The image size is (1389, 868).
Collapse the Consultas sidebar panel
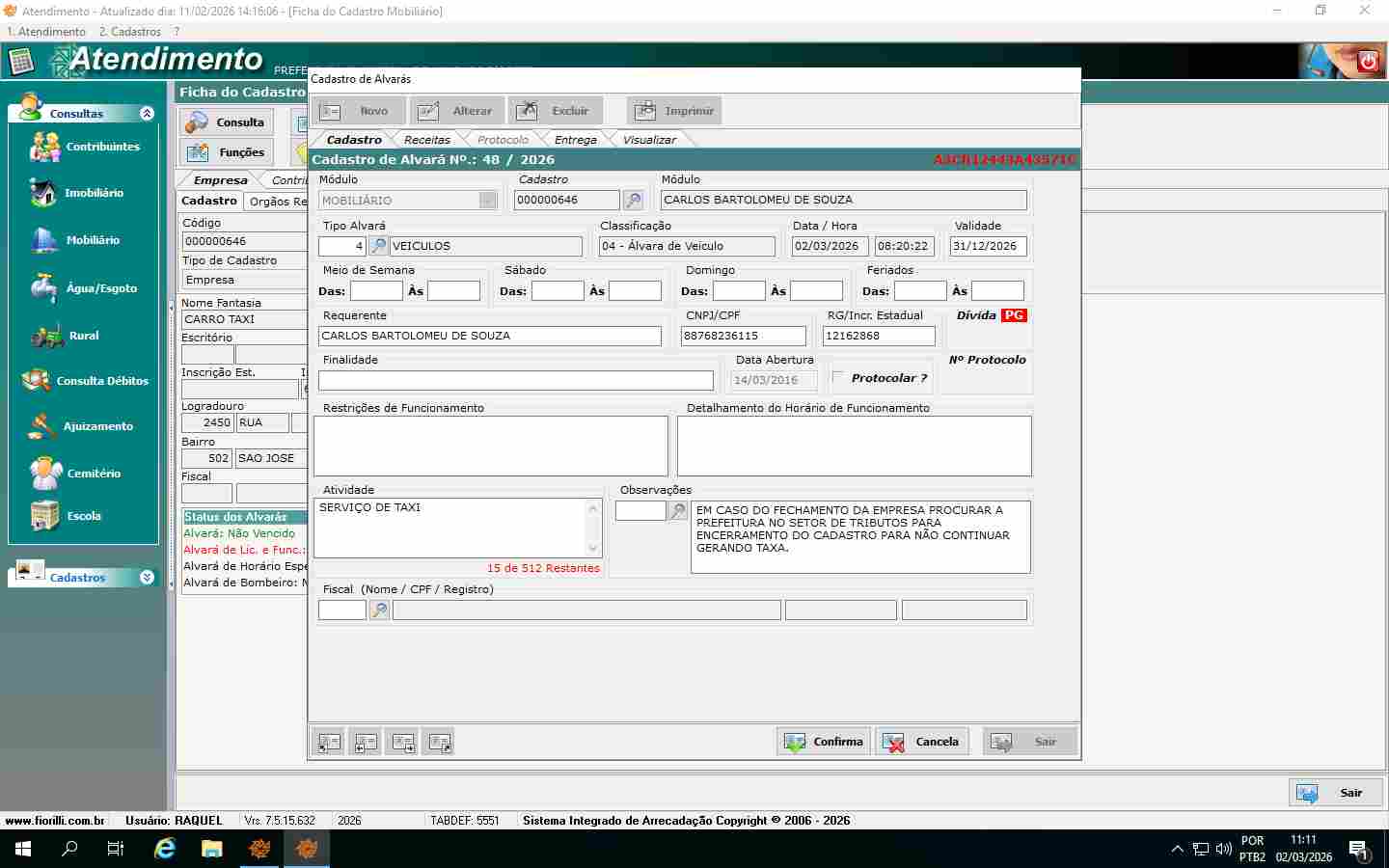tap(147, 113)
